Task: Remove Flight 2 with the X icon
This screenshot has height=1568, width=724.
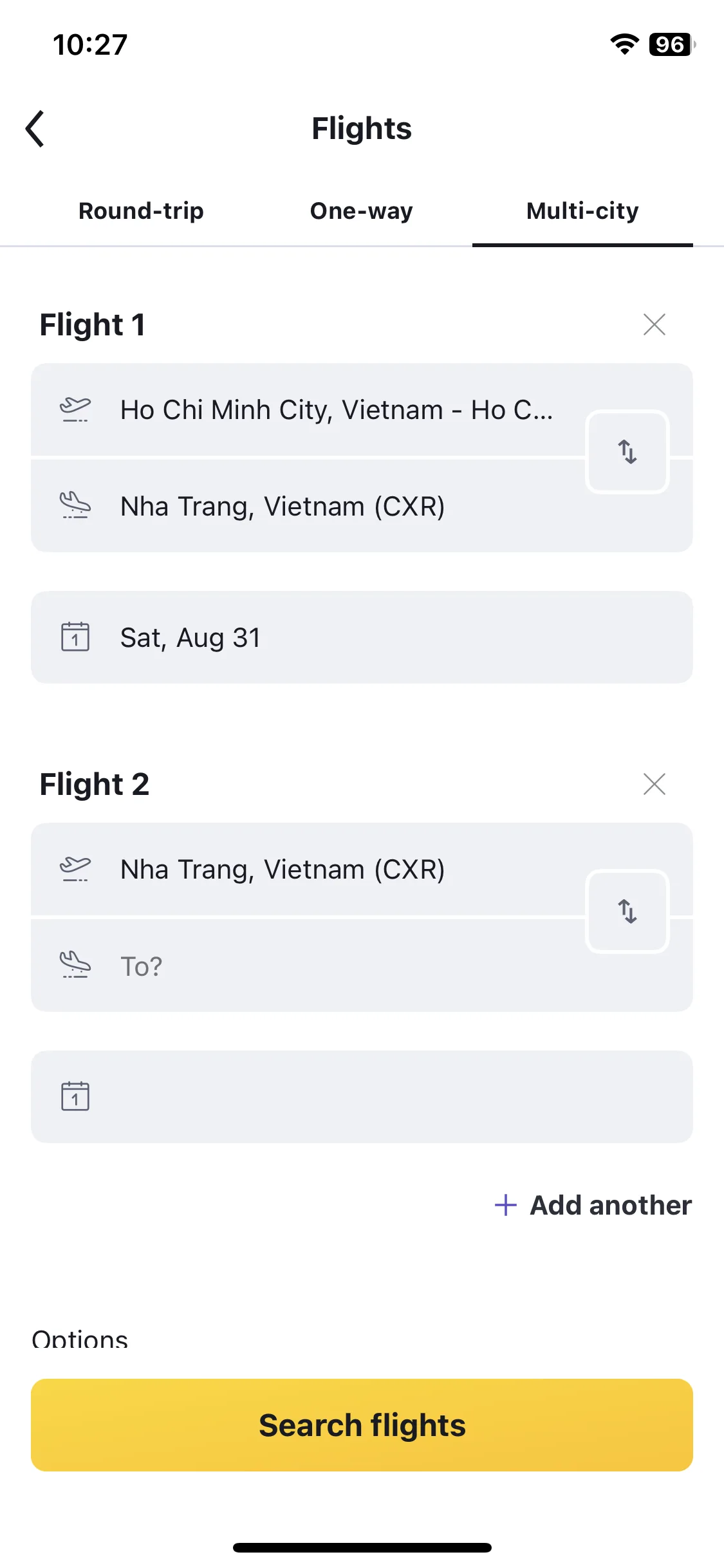Action: click(x=654, y=784)
